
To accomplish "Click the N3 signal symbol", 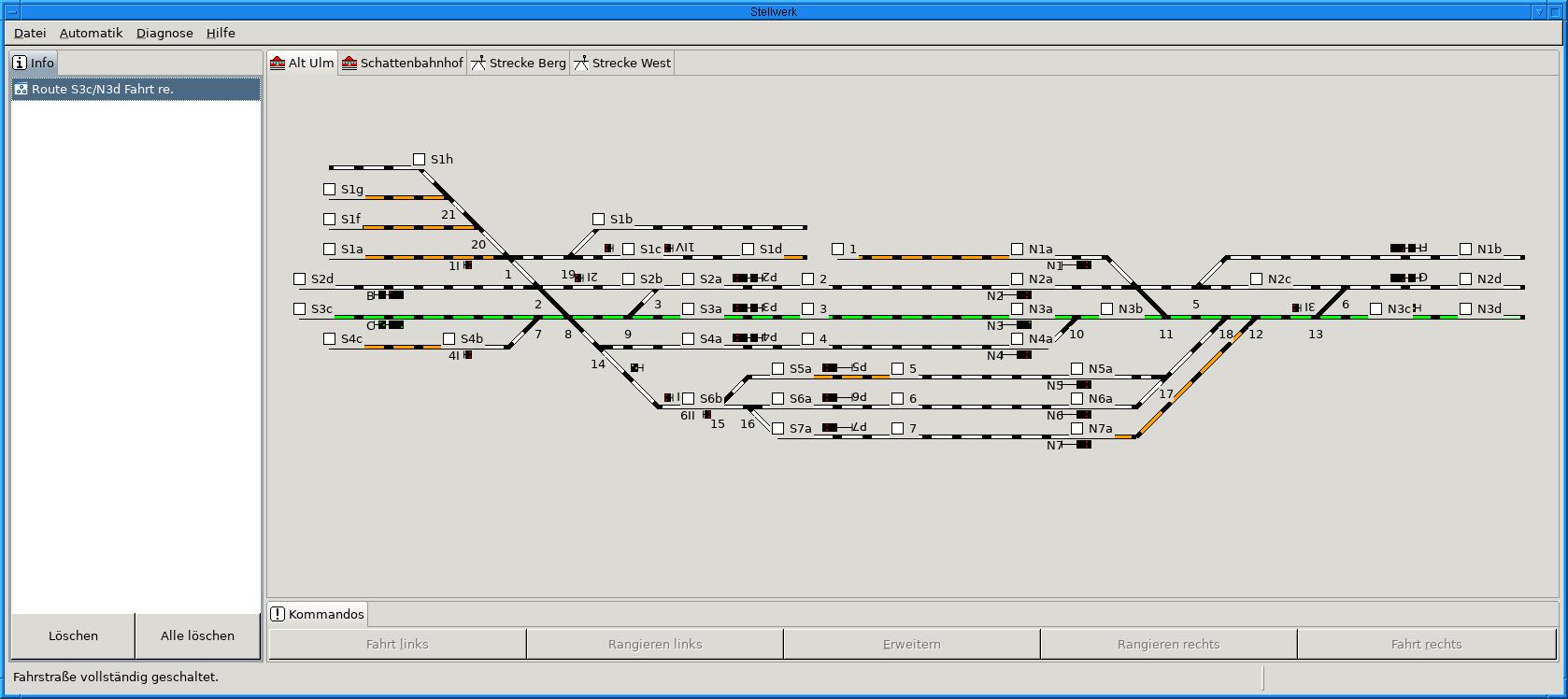I will pyautogui.click(x=1022, y=325).
